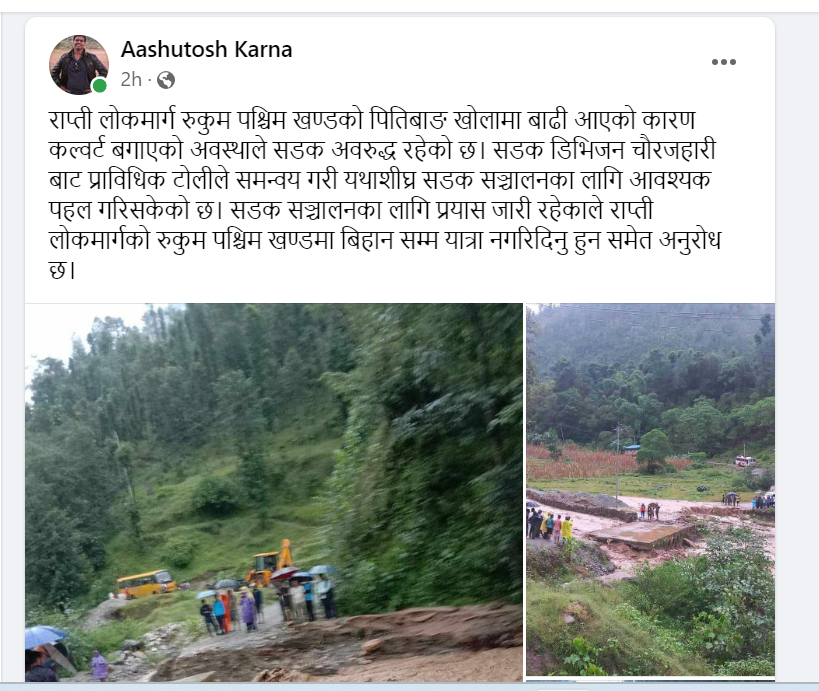
Task: Open Aashutosh Karna's profile picture
Action: click(79, 65)
